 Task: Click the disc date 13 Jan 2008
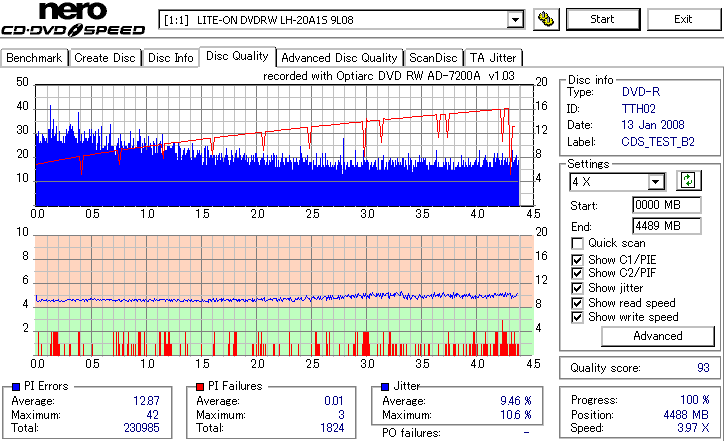(x=653, y=125)
